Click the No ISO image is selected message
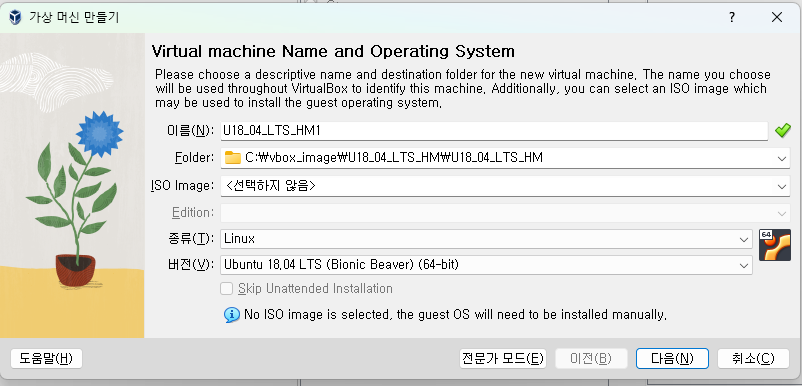This screenshot has width=802, height=386. coord(455,314)
